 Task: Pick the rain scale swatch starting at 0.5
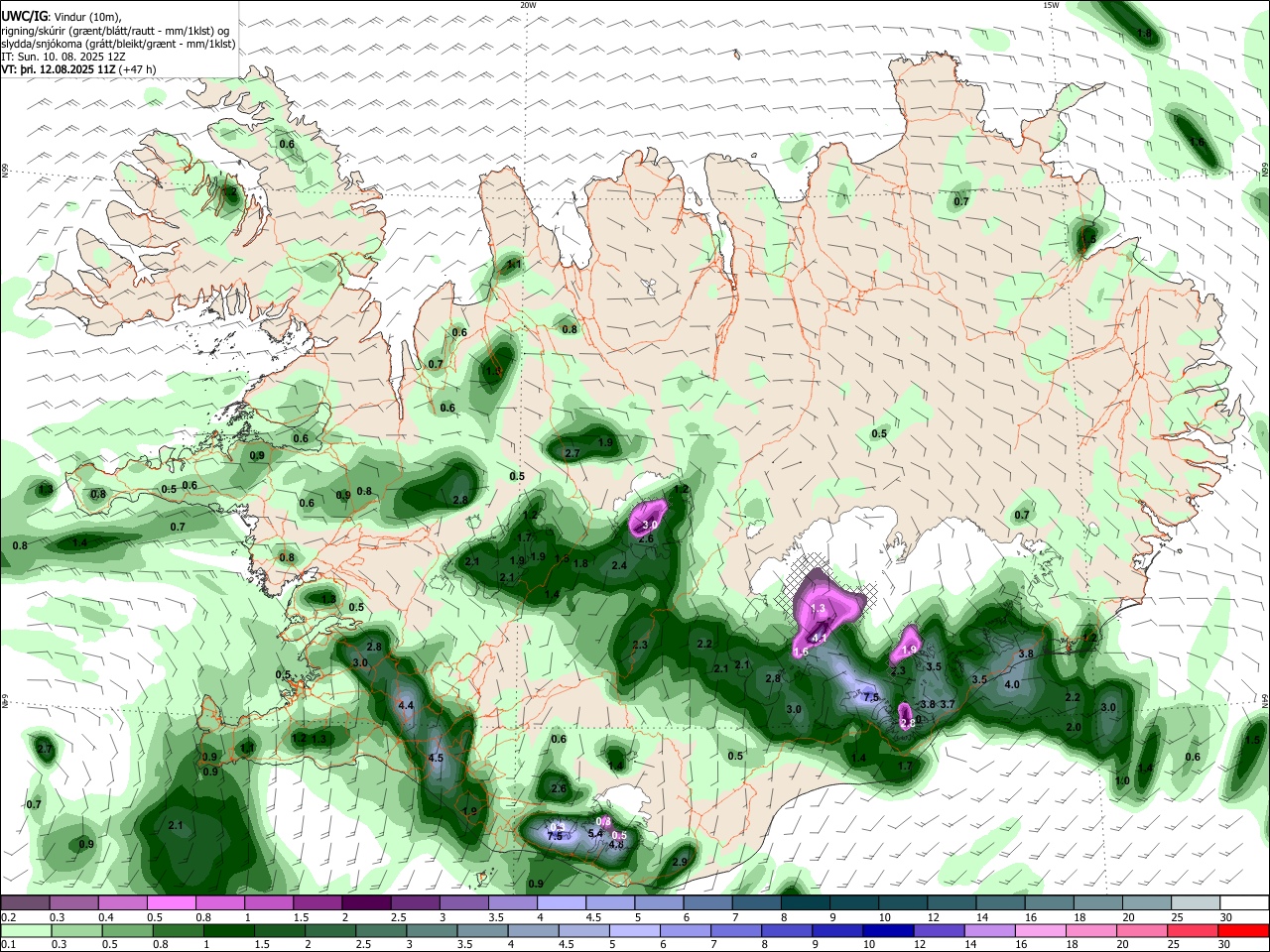pos(127,930)
